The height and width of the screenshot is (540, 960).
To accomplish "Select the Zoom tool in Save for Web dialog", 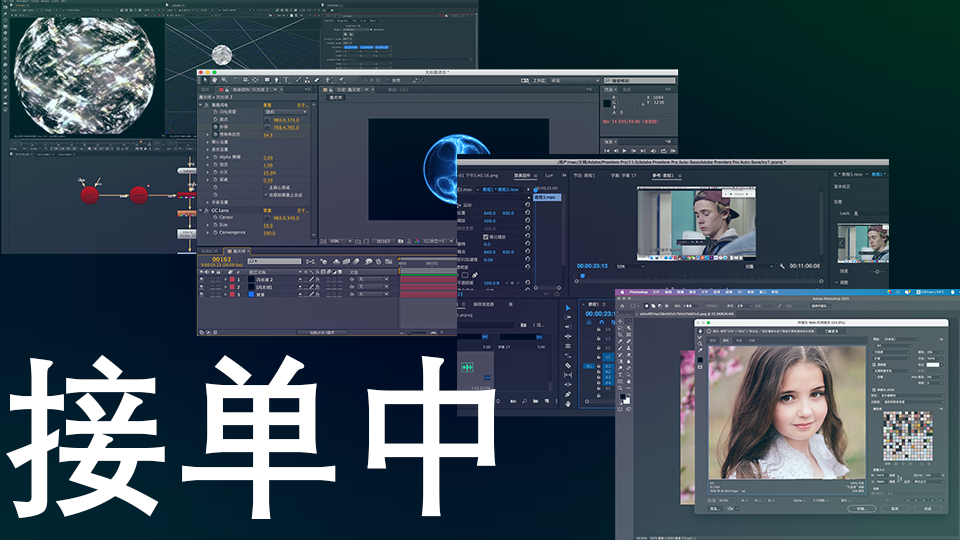I will click(x=700, y=344).
